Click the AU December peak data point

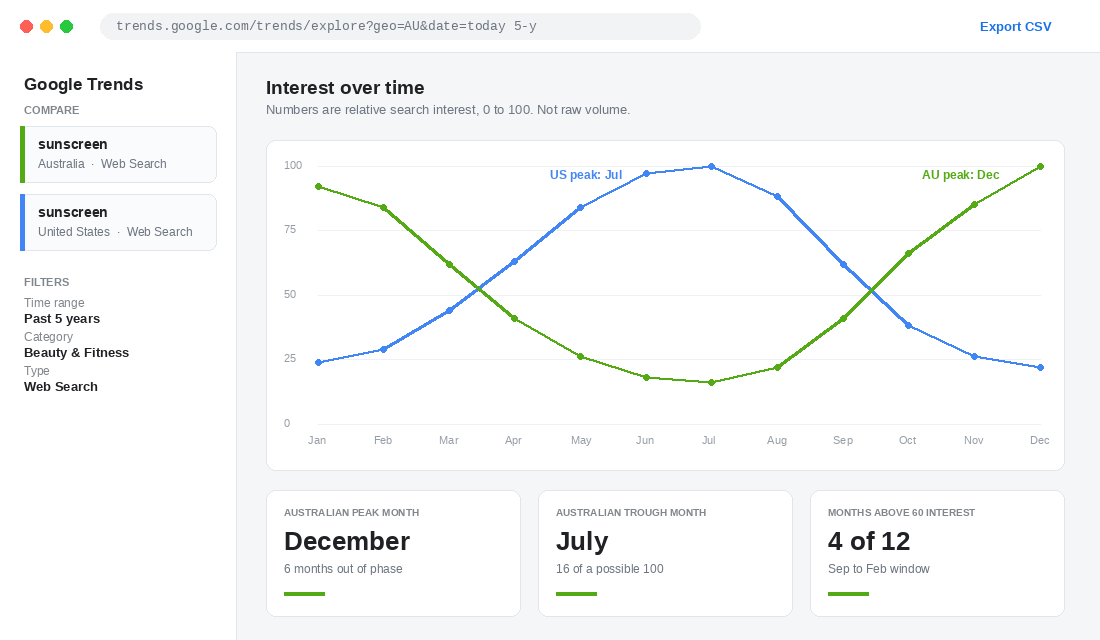(x=1040, y=166)
